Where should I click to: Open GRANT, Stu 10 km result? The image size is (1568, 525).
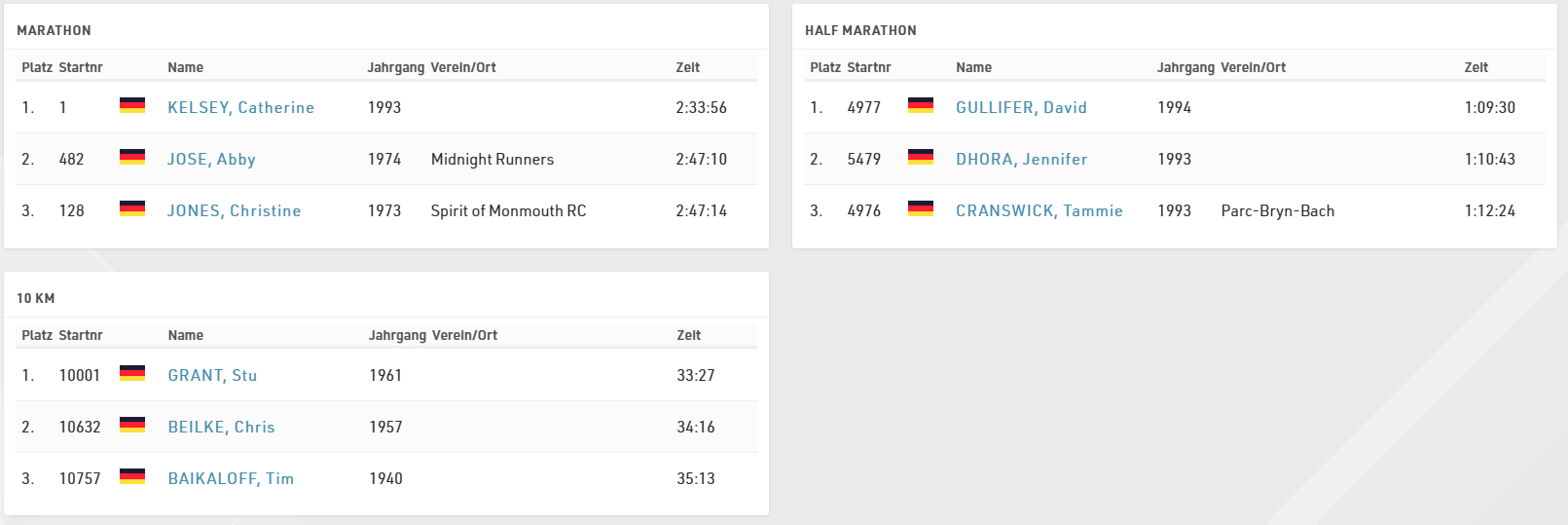click(x=212, y=375)
